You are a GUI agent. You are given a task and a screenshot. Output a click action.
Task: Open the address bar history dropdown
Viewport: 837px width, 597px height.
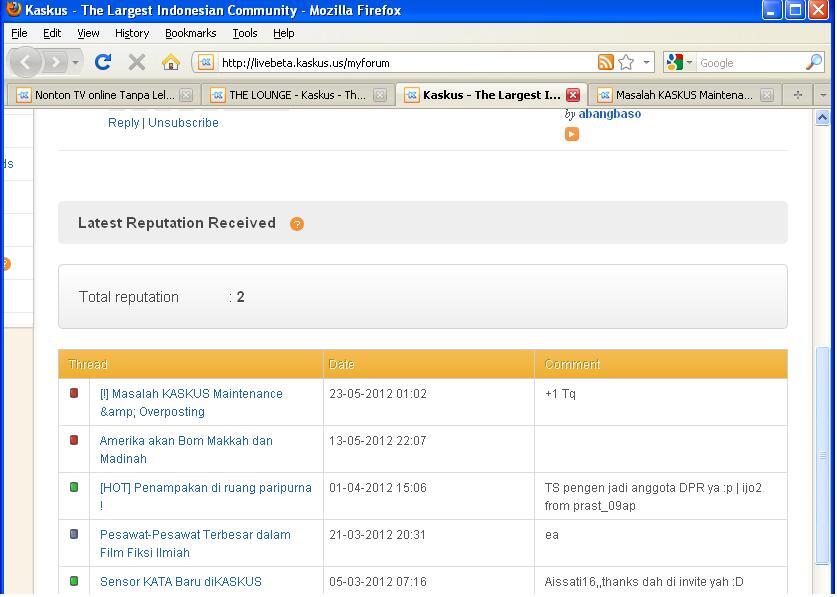pos(646,62)
